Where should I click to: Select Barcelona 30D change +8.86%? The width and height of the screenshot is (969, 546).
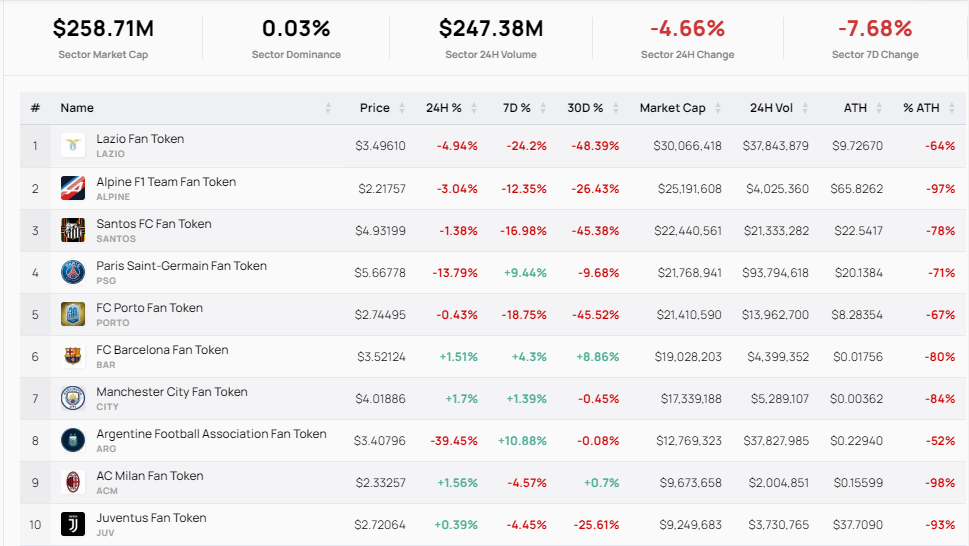[x=598, y=356]
